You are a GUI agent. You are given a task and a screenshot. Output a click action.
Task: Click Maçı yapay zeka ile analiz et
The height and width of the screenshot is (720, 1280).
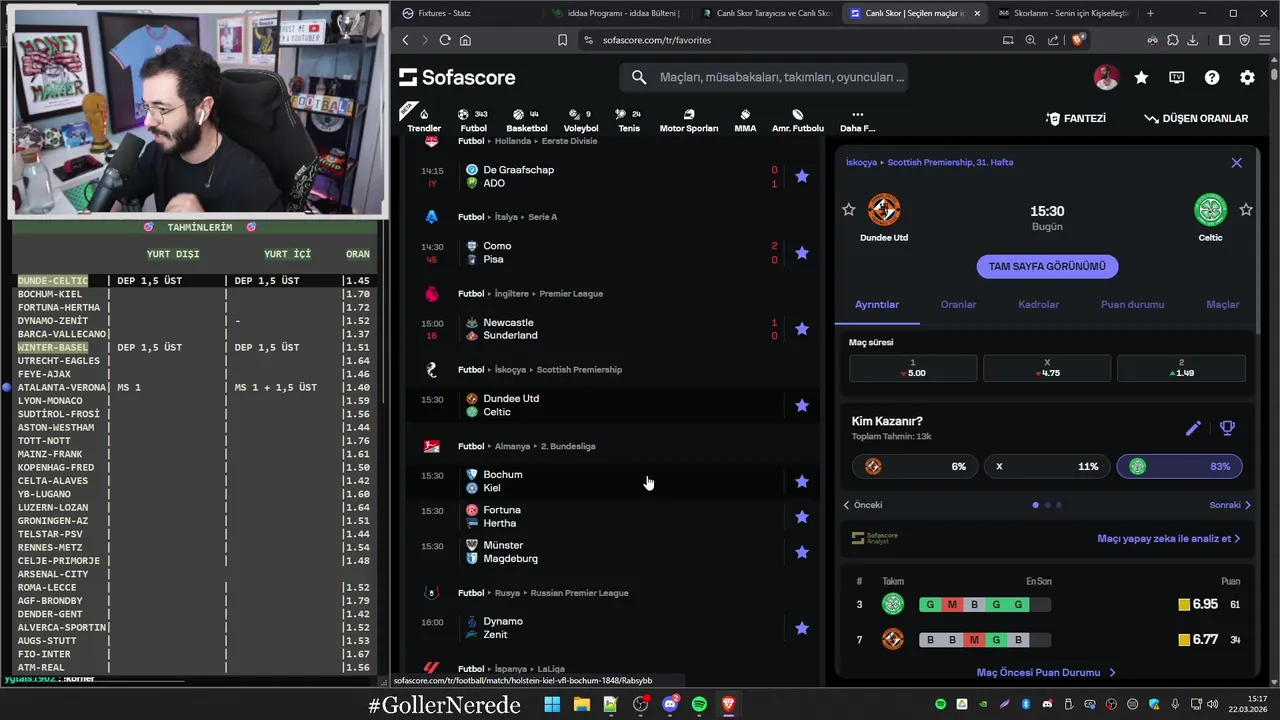pos(1168,538)
